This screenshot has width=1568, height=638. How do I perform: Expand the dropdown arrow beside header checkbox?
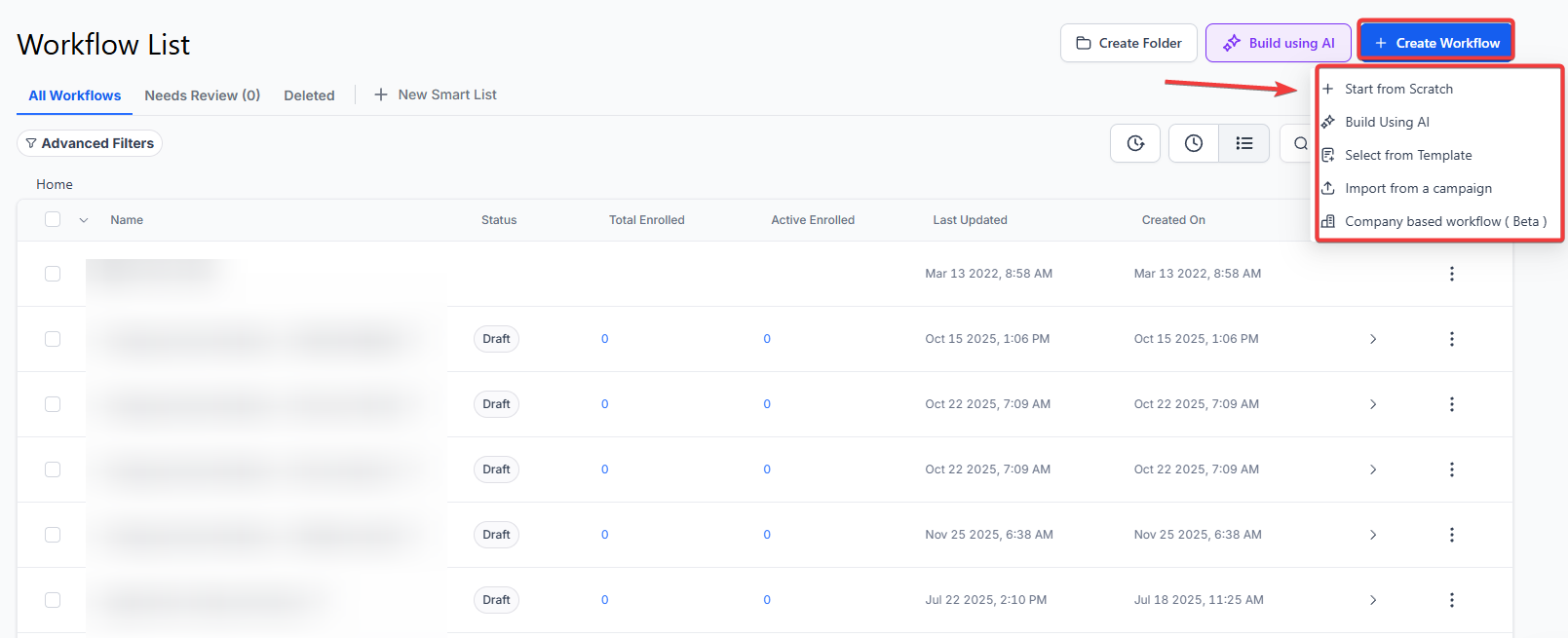point(84,220)
